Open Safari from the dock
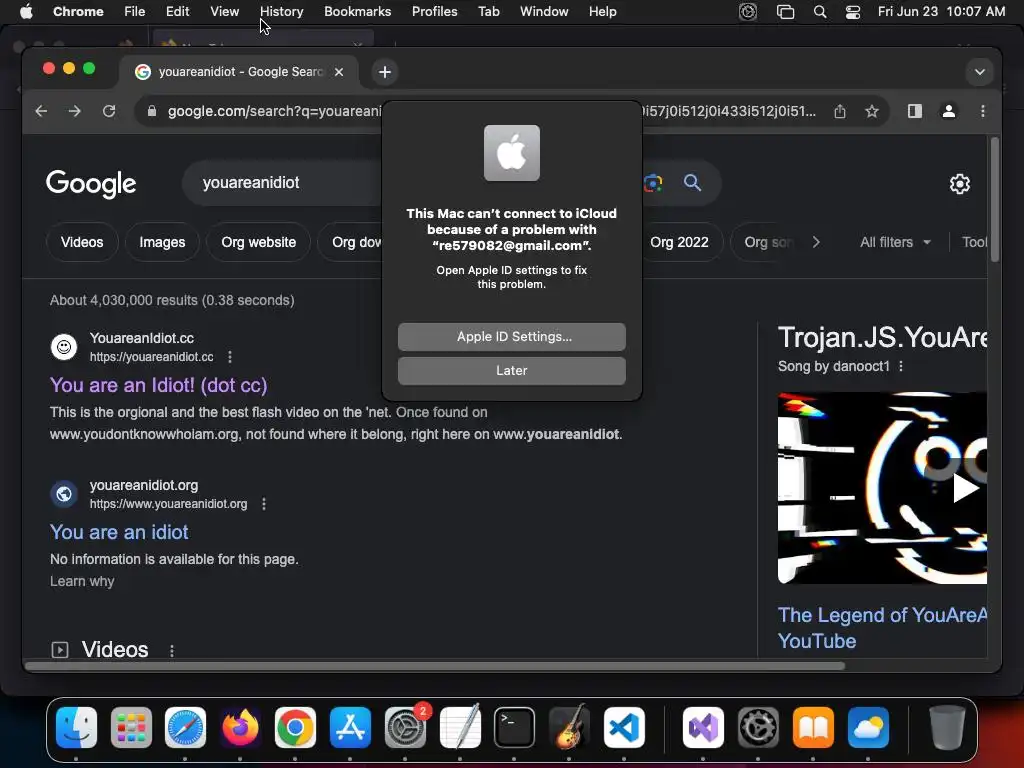Image resolution: width=1024 pixels, height=768 pixels. pyautogui.click(x=185, y=728)
